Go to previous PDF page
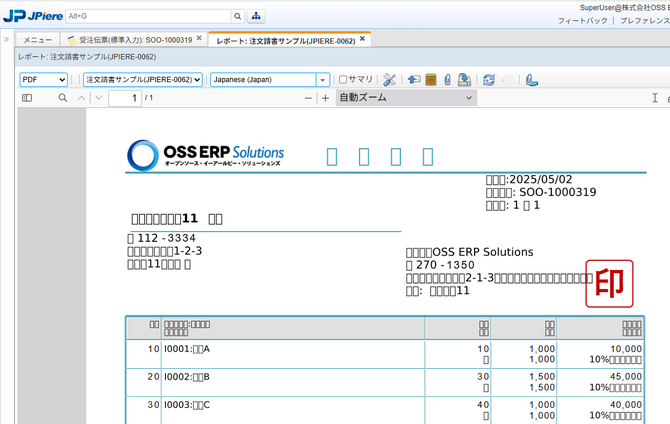The image size is (670, 424). 81,98
